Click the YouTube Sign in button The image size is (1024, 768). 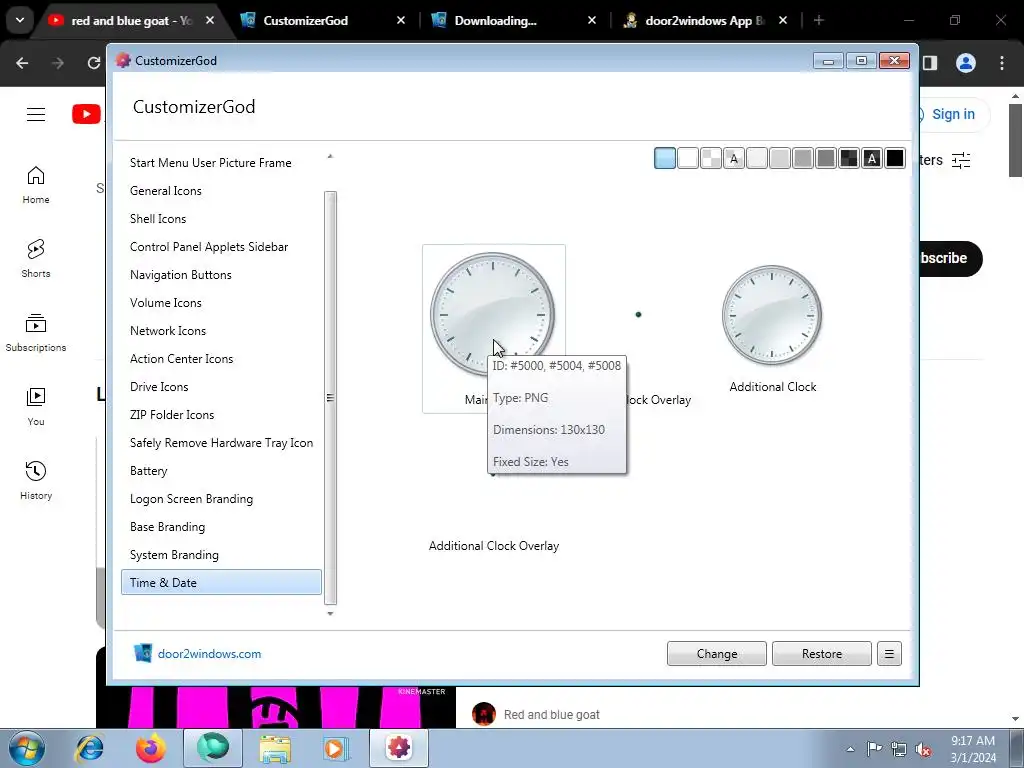(952, 114)
